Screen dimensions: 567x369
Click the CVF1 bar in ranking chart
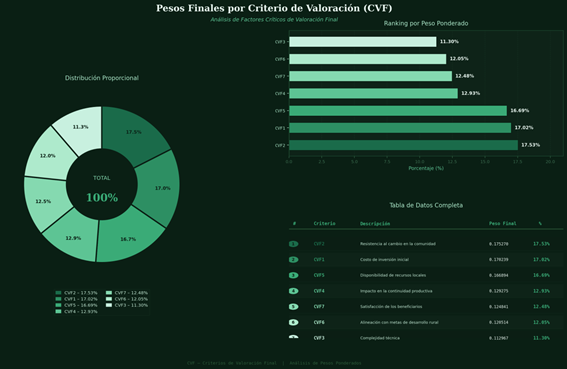tap(400, 128)
